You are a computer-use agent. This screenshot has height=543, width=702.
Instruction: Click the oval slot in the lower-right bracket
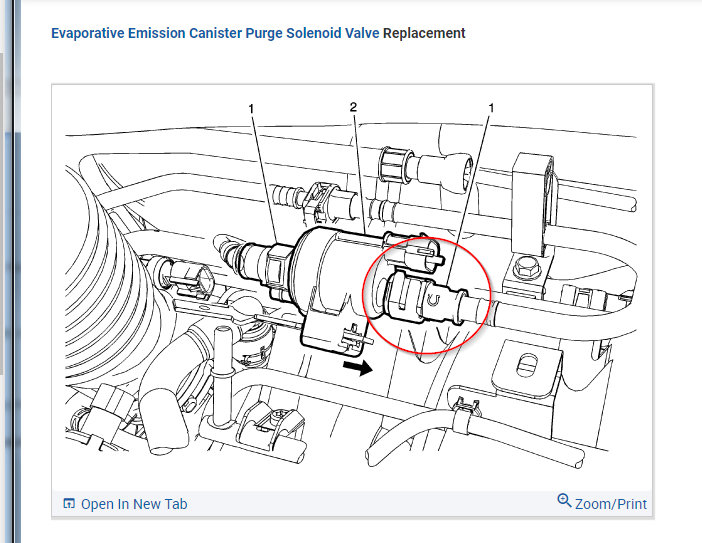point(527,365)
